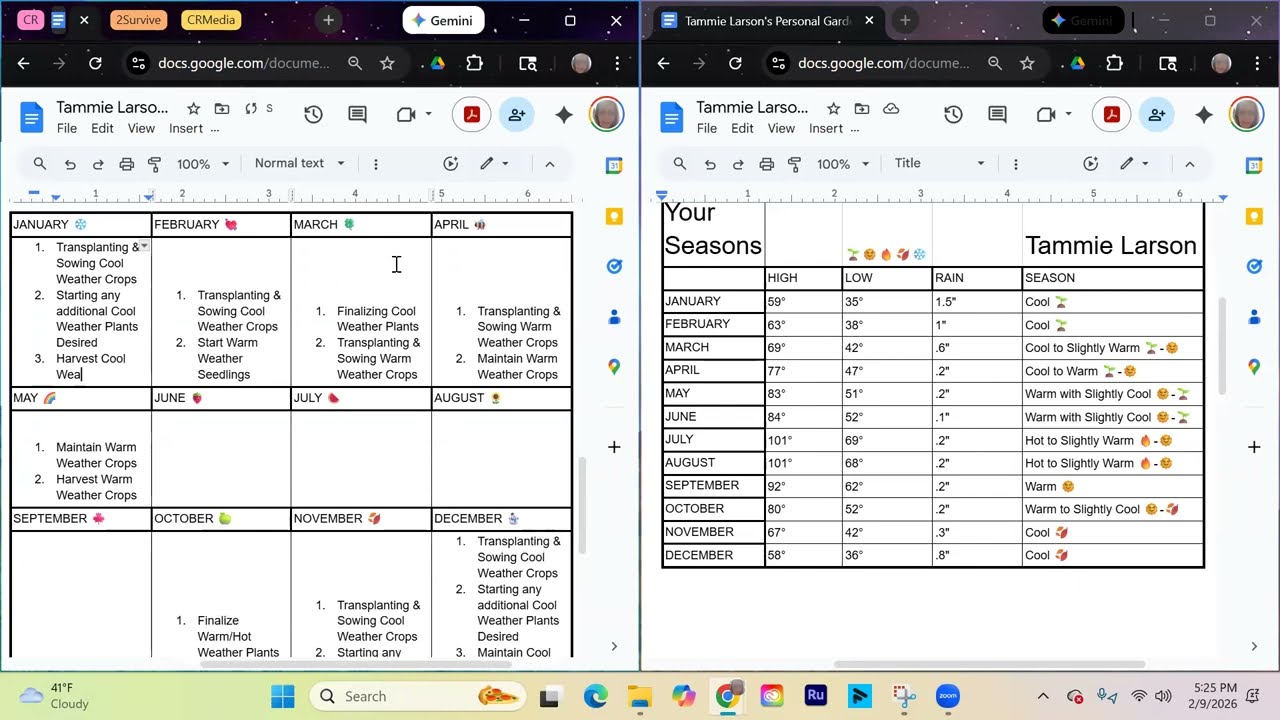
Task: Open Adobe Acrobat extension in right window
Action: tap(1111, 115)
